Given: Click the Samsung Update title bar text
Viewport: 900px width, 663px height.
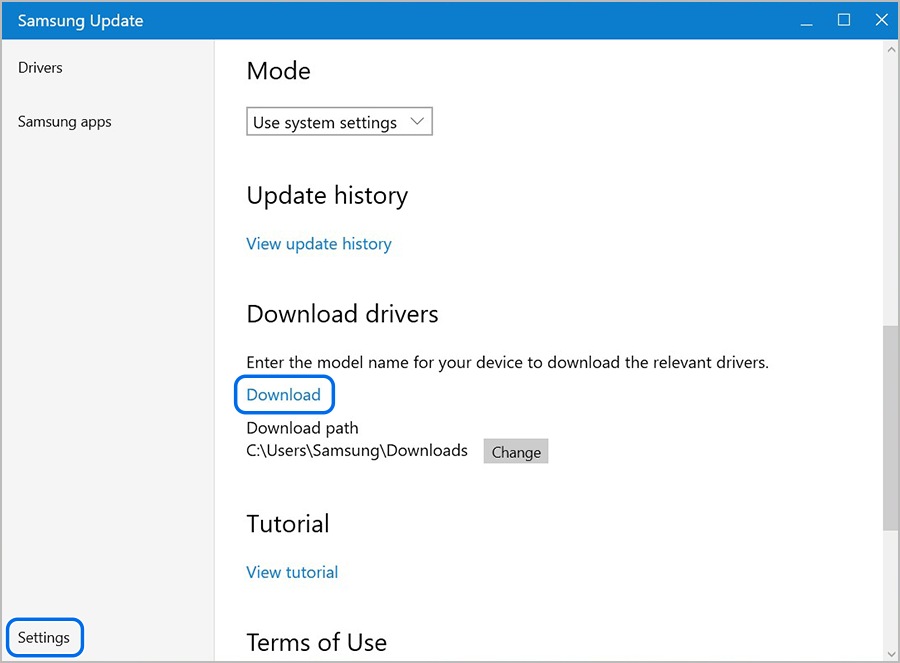Looking at the screenshot, I should point(80,21).
